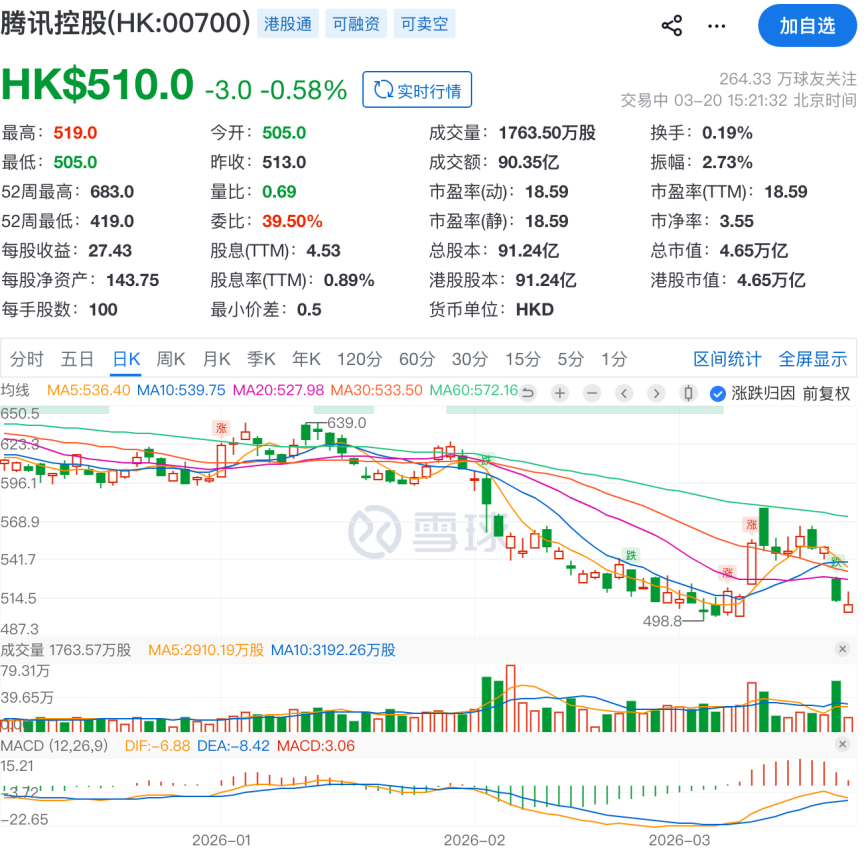The width and height of the screenshot is (866, 854).
Task: Click the MA10:539.75 moving average label
Action: pos(181,390)
